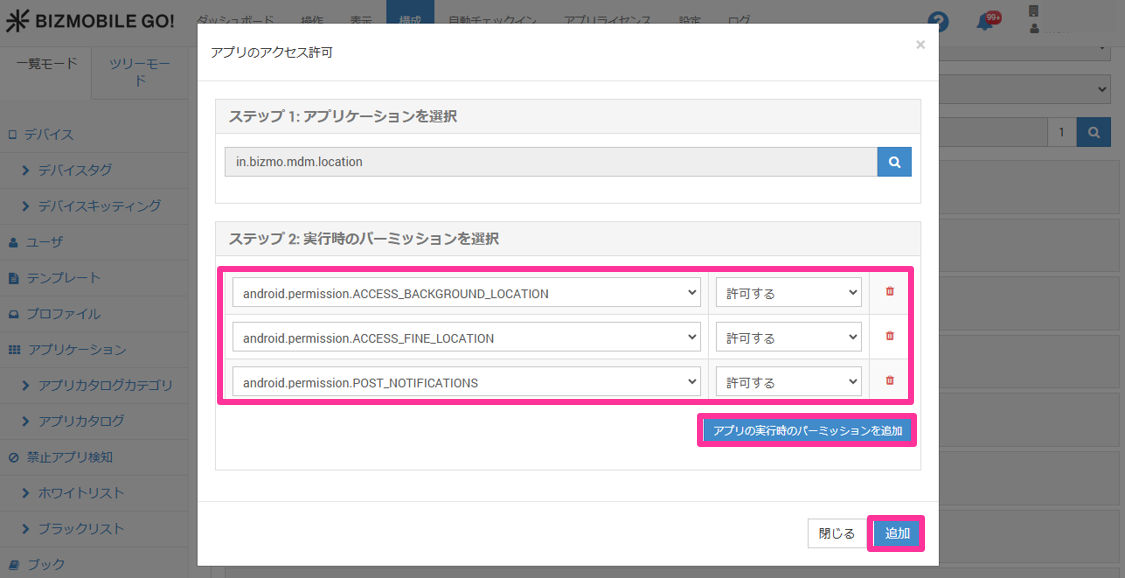Open ACCESS_BACKGROUND_LOCATION permission dropdown

click(466, 293)
